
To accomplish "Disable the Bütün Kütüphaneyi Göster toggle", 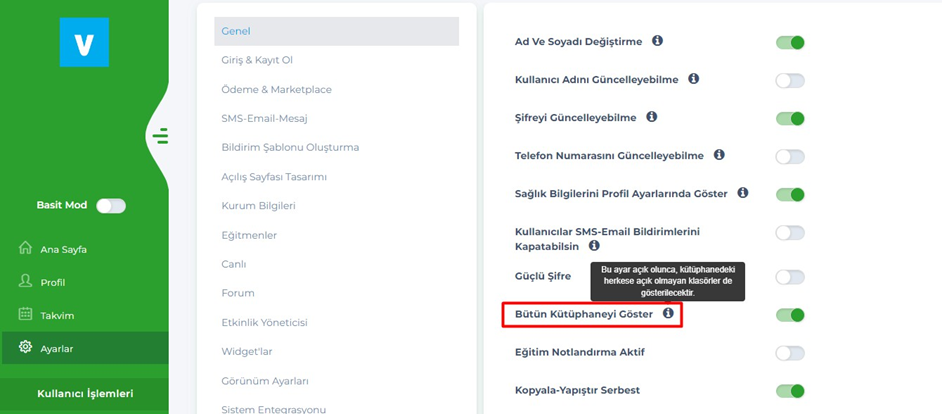I will tap(790, 315).
